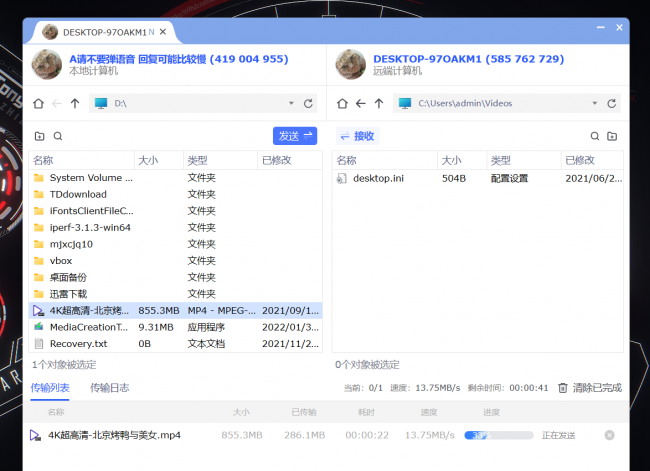The width and height of the screenshot is (650, 471).
Task: Go to remote home directory icon
Action: (342, 103)
